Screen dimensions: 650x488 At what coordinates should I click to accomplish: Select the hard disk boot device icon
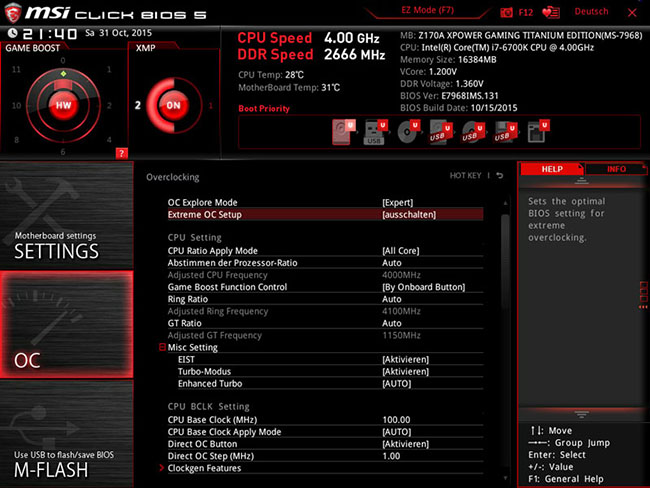(x=344, y=132)
